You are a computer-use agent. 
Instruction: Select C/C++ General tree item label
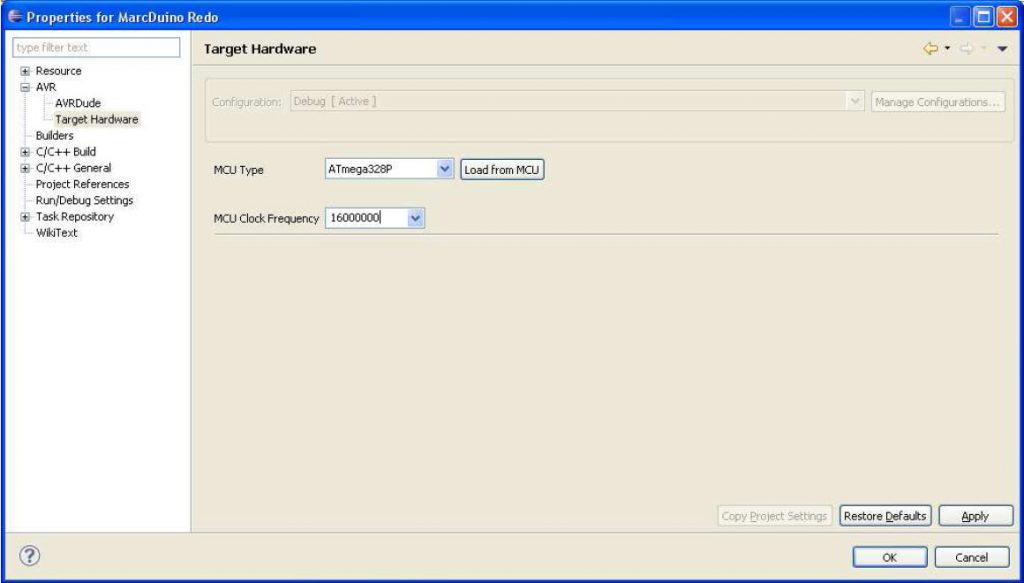click(73, 168)
